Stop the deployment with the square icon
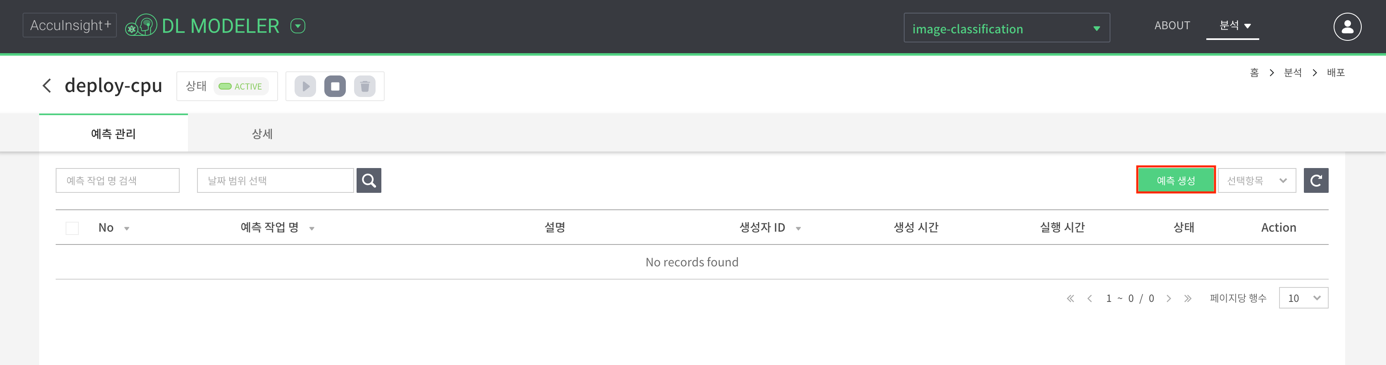 click(x=335, y=86)
